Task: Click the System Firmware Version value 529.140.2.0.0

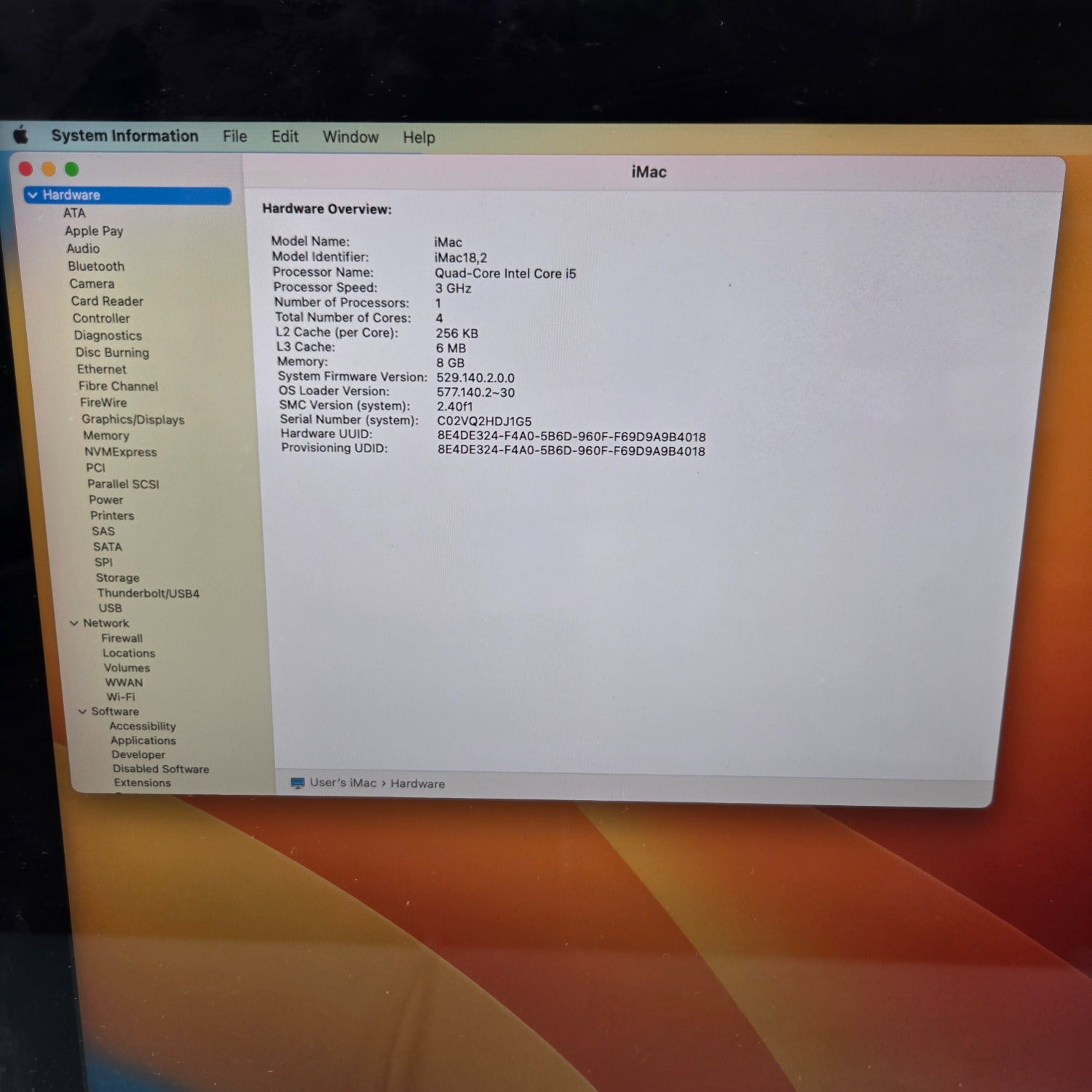Action: point(475,378)
